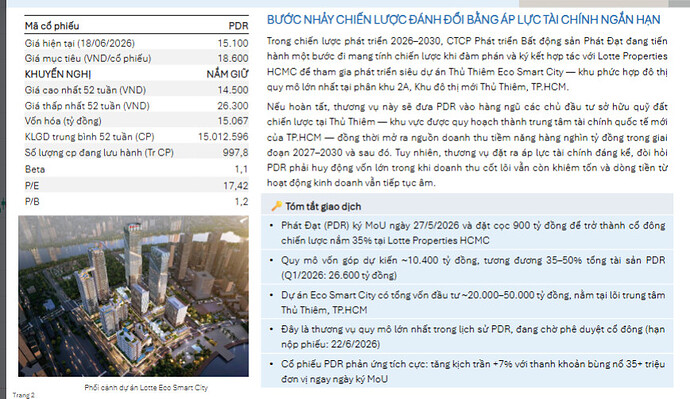Click paragraph starting 'Trong chiến lược phát triển 2026–2030'
Image resolution: width=690 pixels, height=399 pixels.
coord(467,64)
